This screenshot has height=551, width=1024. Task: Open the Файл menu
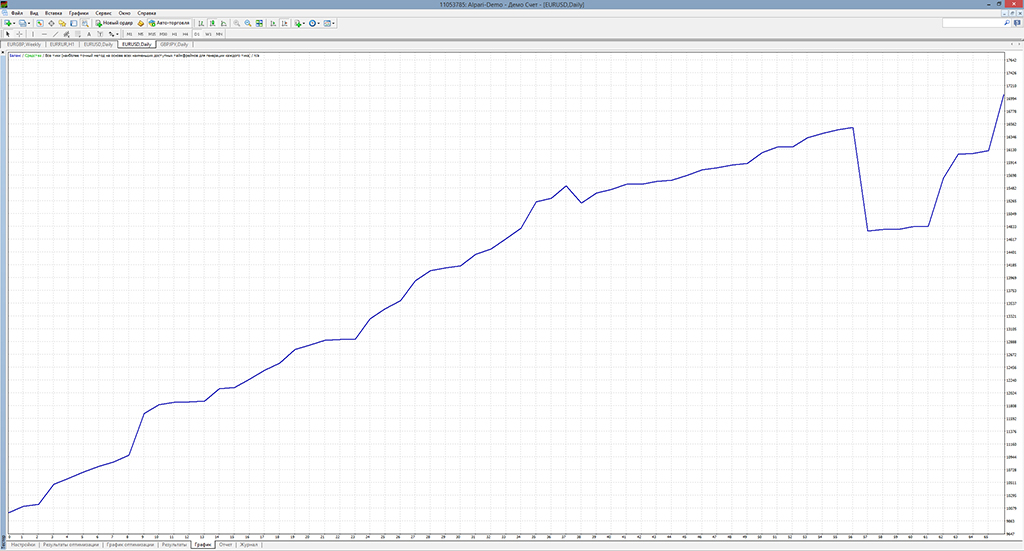point(16,13)
